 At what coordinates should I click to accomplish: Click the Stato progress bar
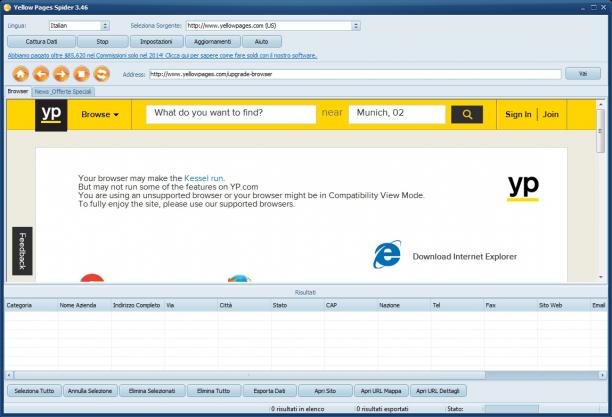tap(512, 409)
